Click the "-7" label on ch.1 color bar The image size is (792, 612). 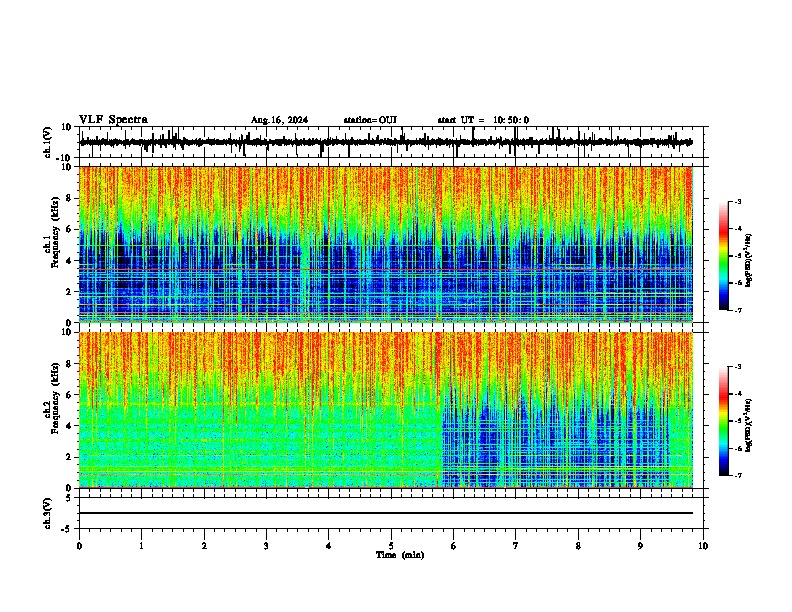[738, 310]
